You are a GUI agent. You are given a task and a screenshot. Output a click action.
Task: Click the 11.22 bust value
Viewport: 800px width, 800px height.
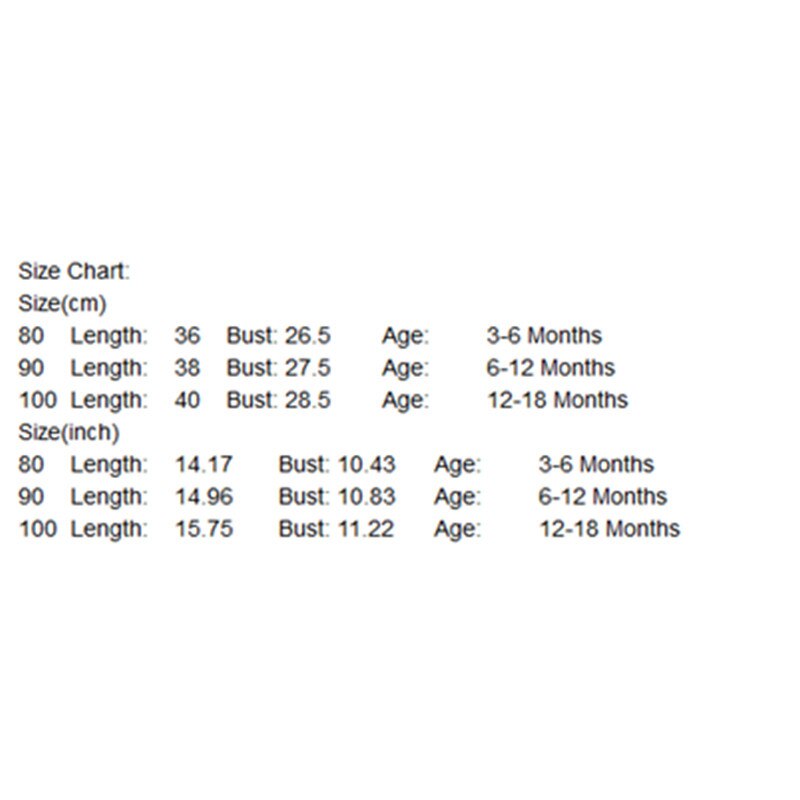[366, 529]
